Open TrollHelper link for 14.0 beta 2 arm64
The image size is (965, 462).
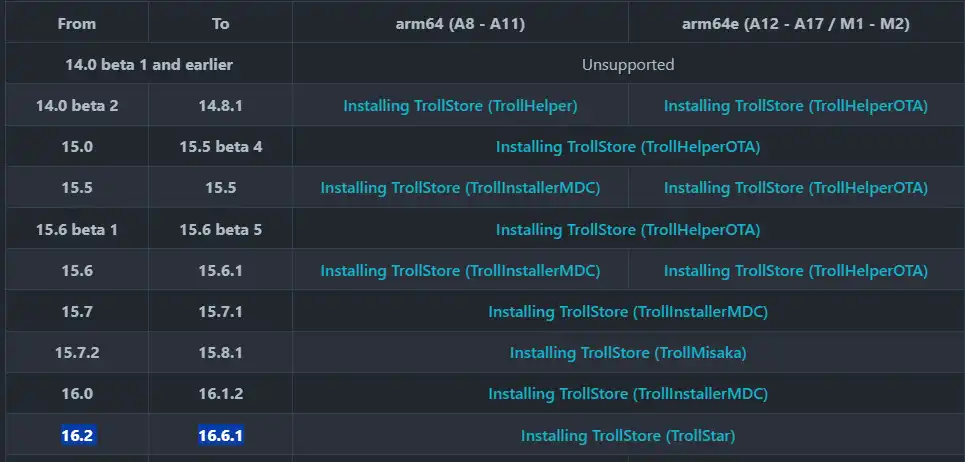point(460,106)
